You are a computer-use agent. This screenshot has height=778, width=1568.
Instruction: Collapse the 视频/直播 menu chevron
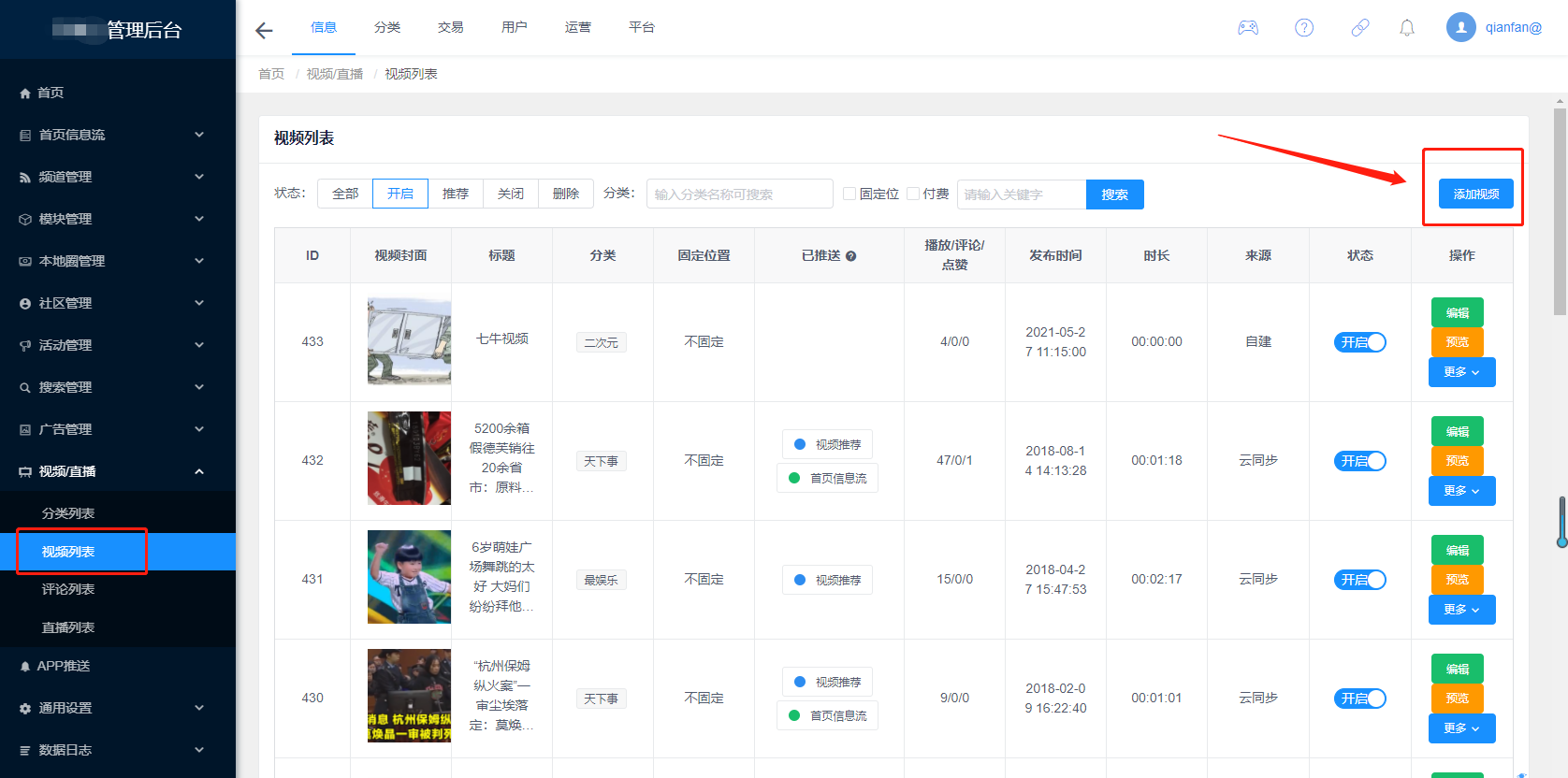point(199,471)
